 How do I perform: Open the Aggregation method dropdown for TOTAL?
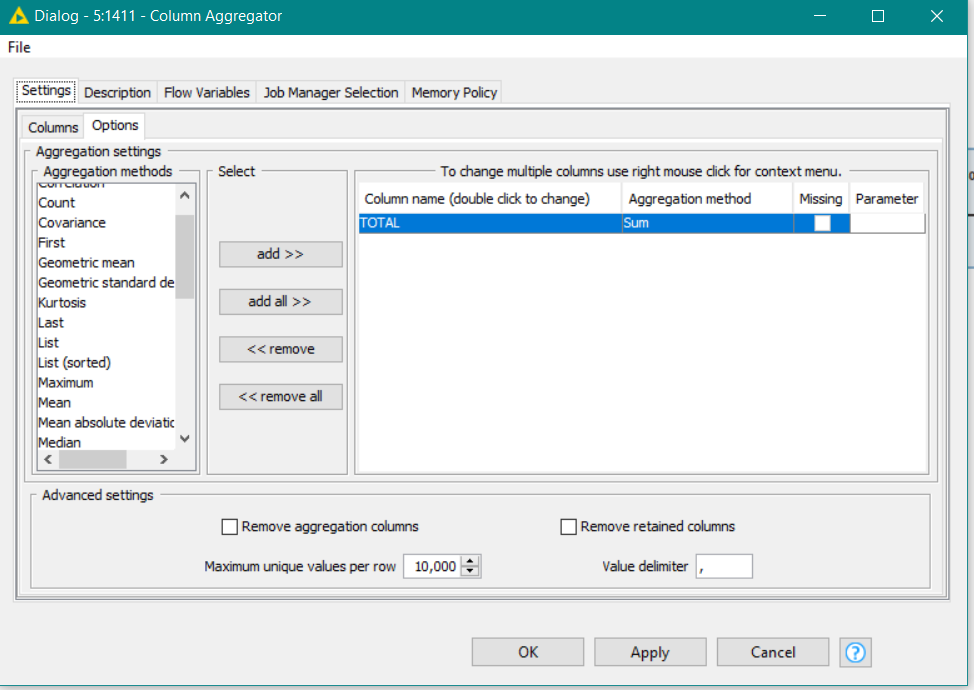pos(706,222)
